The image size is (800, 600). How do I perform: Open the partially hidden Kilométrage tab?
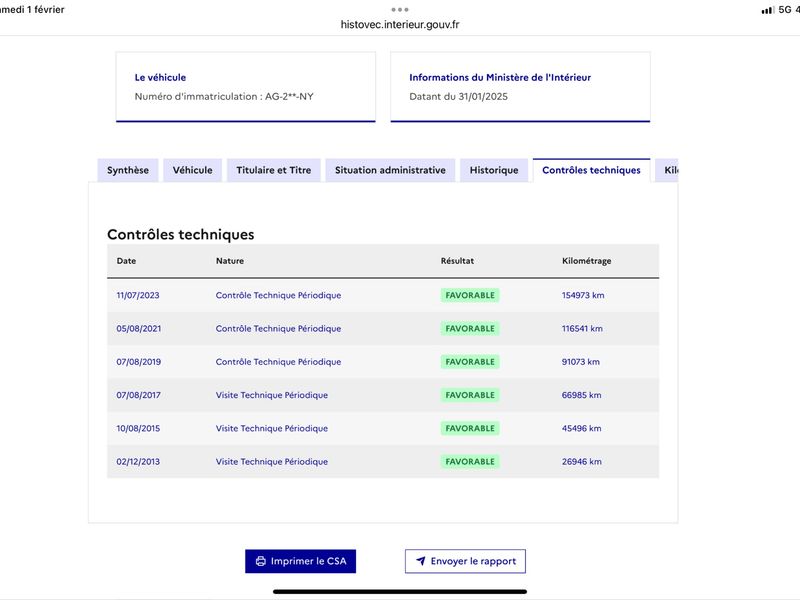tap(667, 170)
